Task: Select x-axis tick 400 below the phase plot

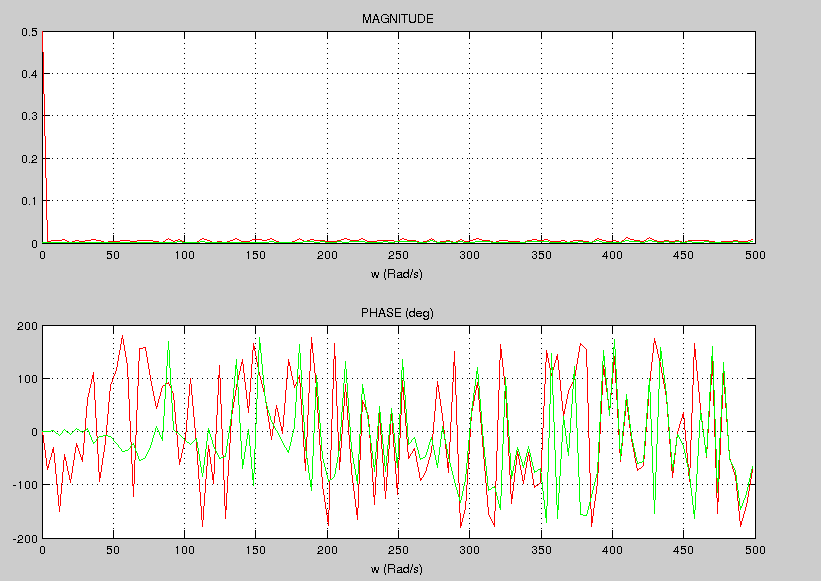Action: (x=612, y=550)
